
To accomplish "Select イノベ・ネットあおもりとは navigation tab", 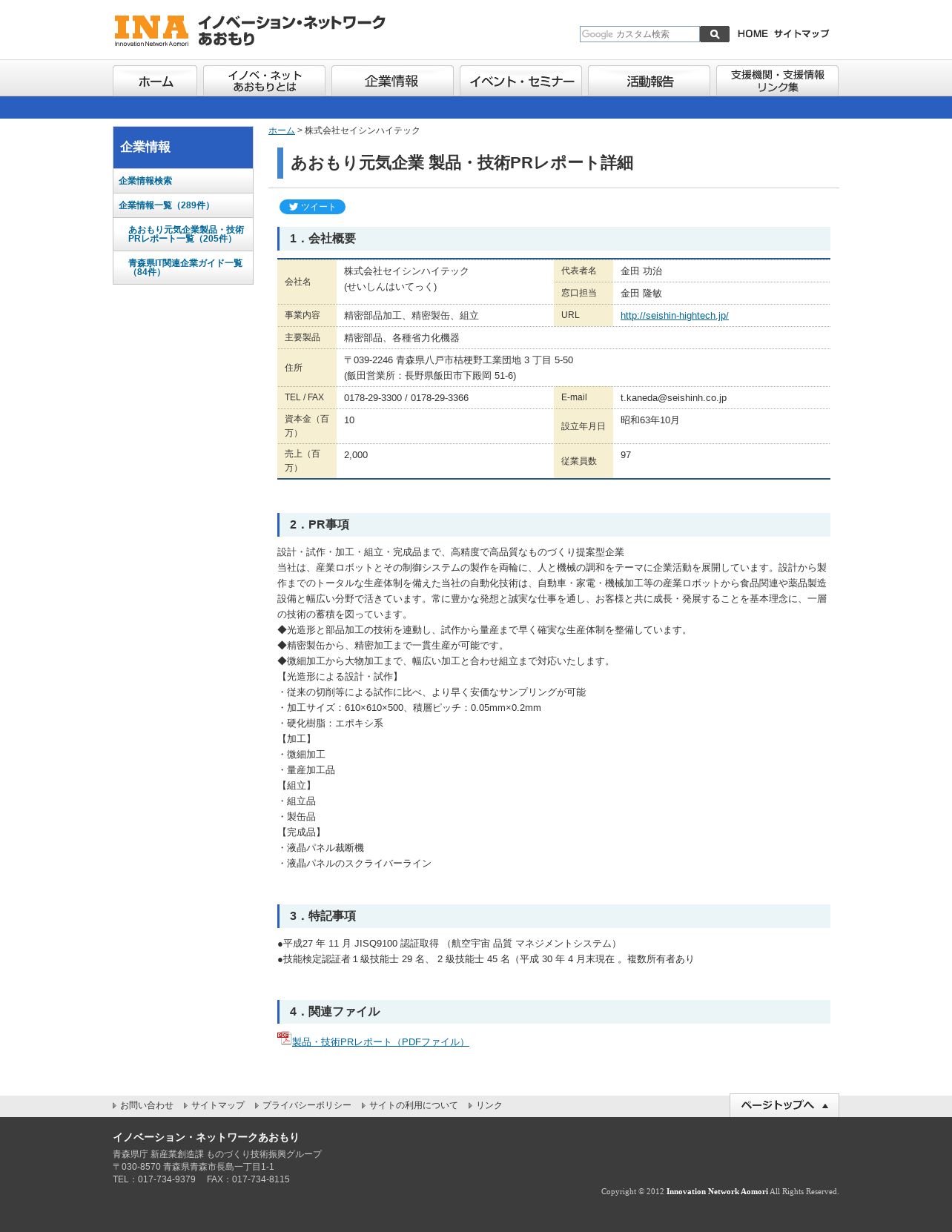I will coord(264,81).
